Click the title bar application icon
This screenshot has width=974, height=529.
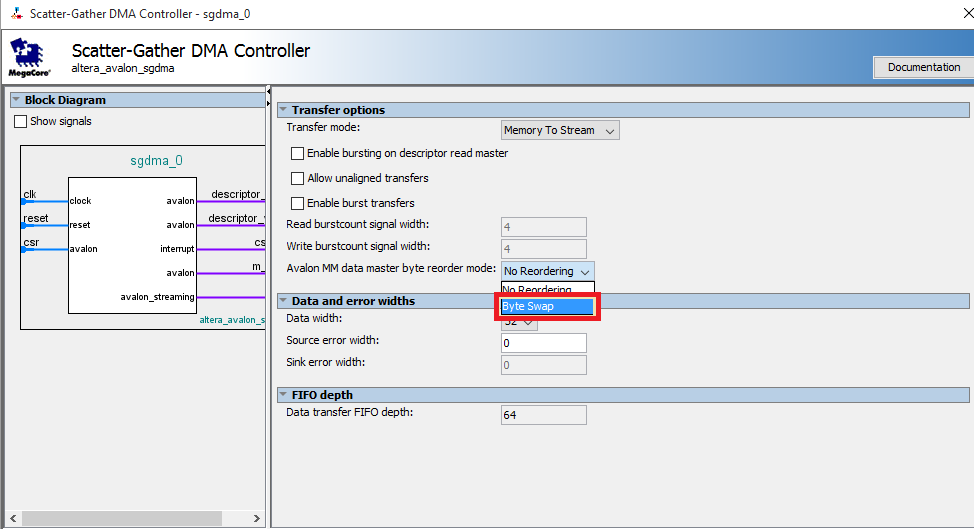[17, 13]
